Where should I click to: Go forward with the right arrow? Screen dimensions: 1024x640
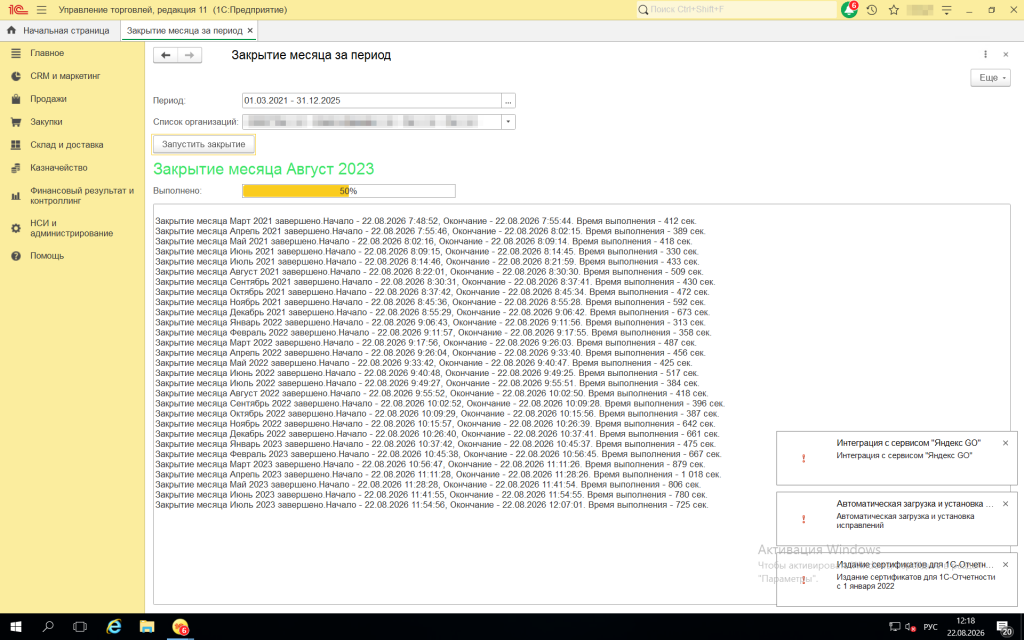pyautogui.click(x=189, y=56)
